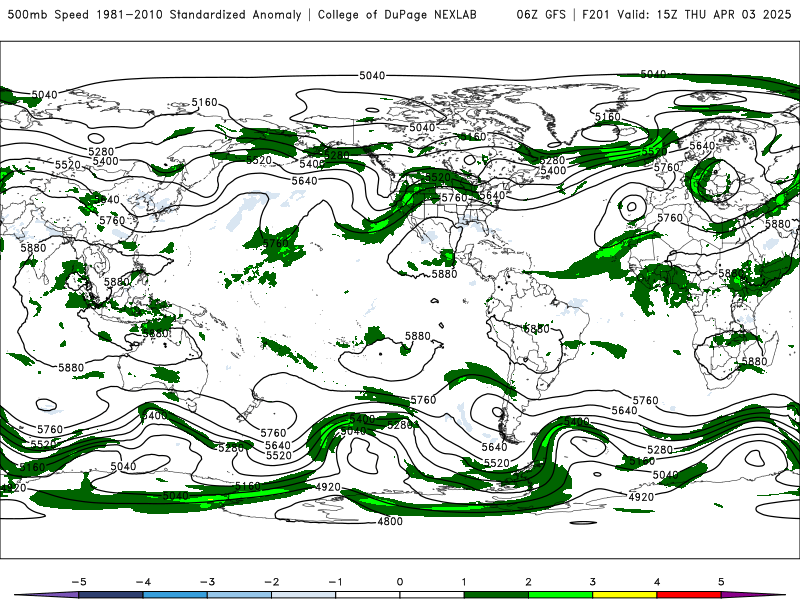Click the 'F201 Valid: 15Z THU APR 03 2025' text
800x600 pixels.
(686, 14)
